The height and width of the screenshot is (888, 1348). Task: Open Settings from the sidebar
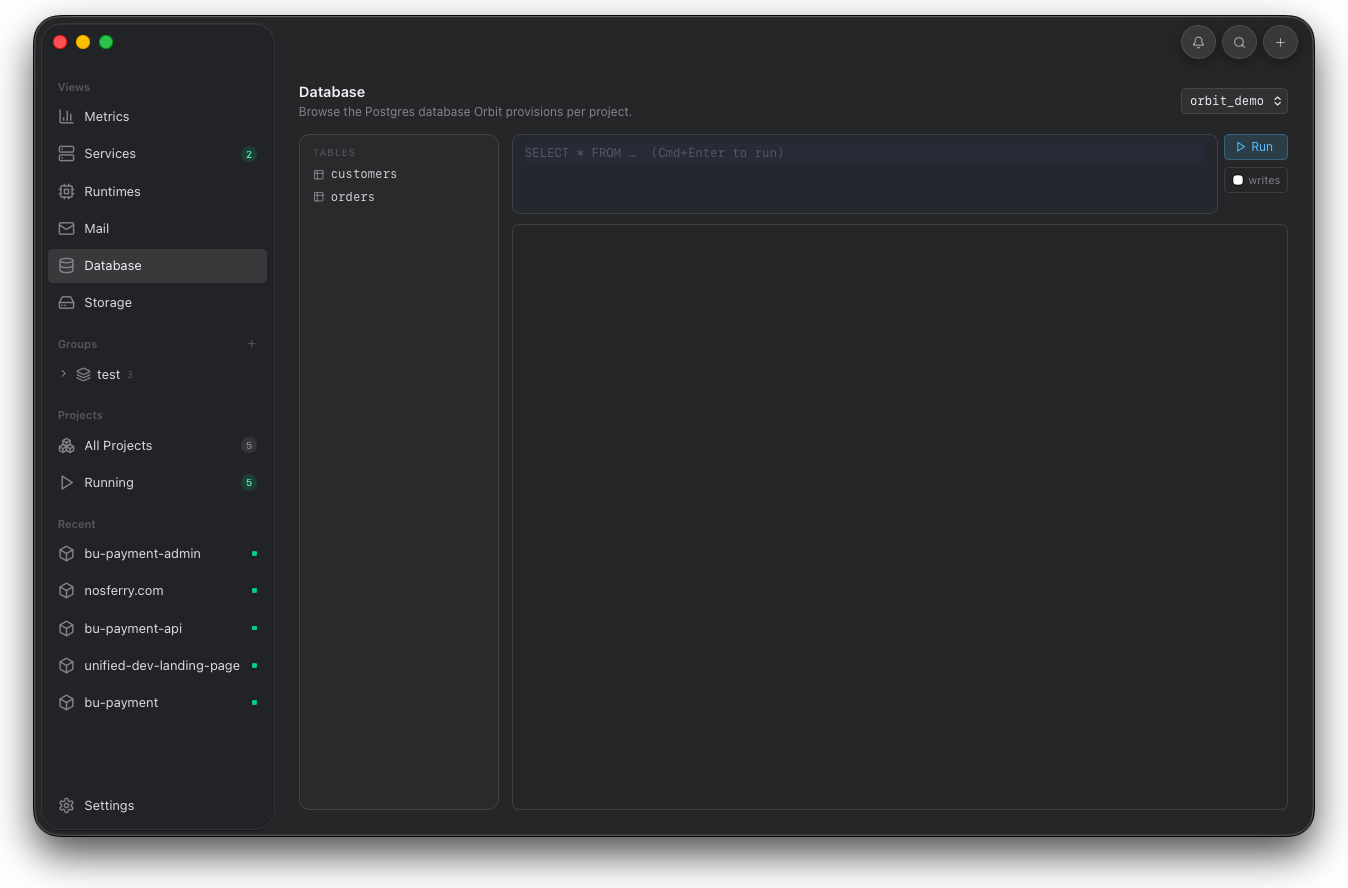pos(157,805)
